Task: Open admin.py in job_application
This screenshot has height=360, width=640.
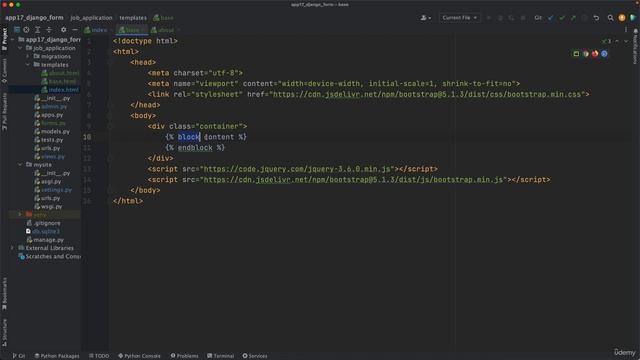Action: pos(51,107)
